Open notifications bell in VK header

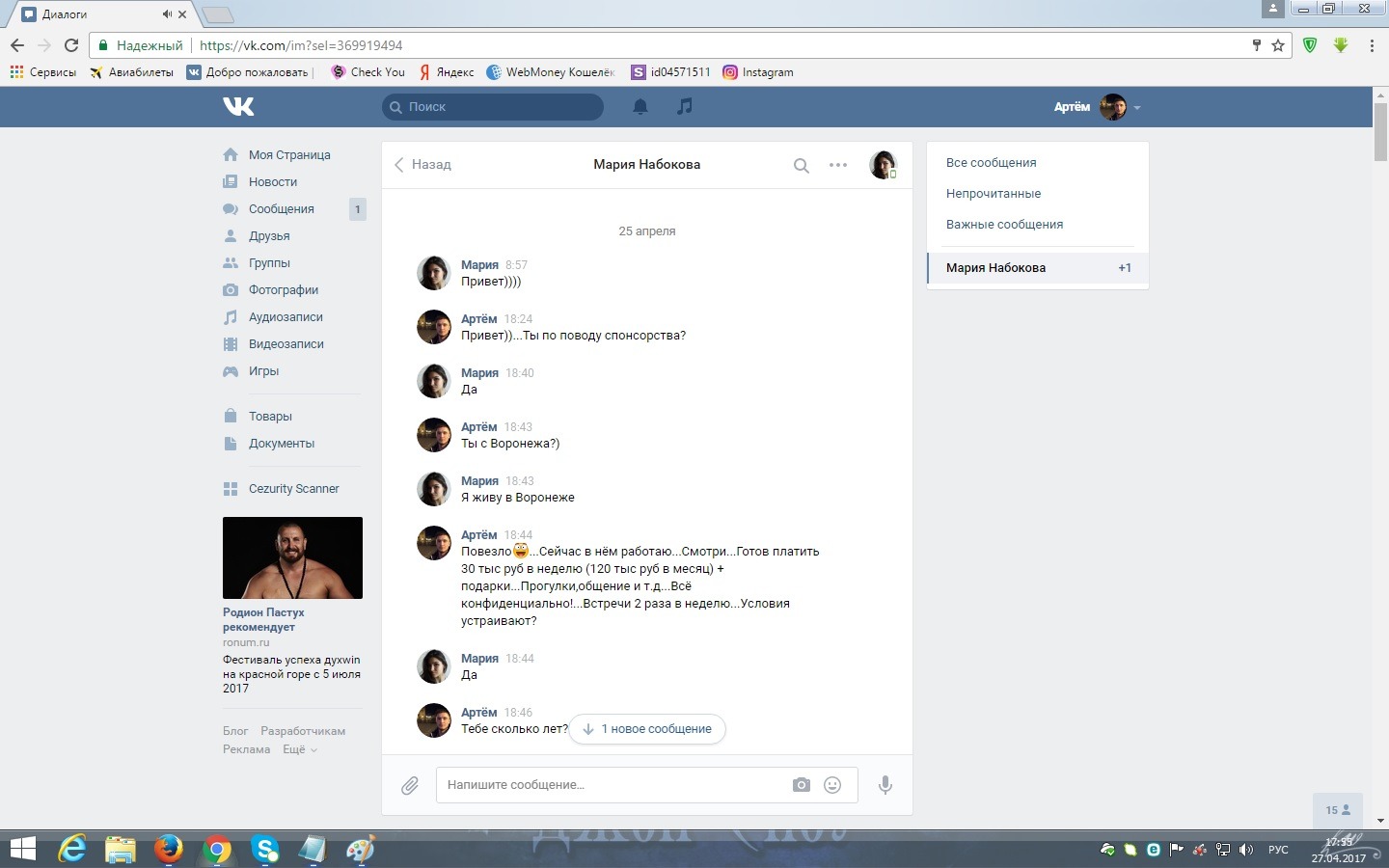[x=640, y=106]
